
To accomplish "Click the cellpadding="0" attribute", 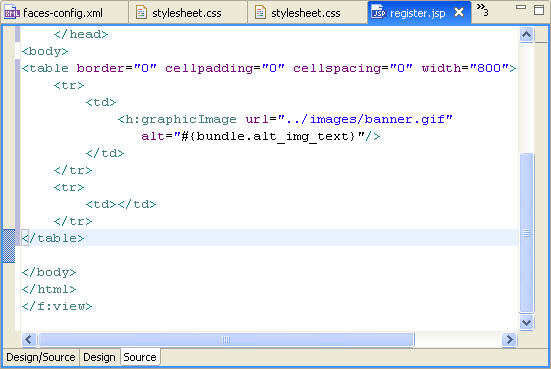I will [x=225, y=68].
